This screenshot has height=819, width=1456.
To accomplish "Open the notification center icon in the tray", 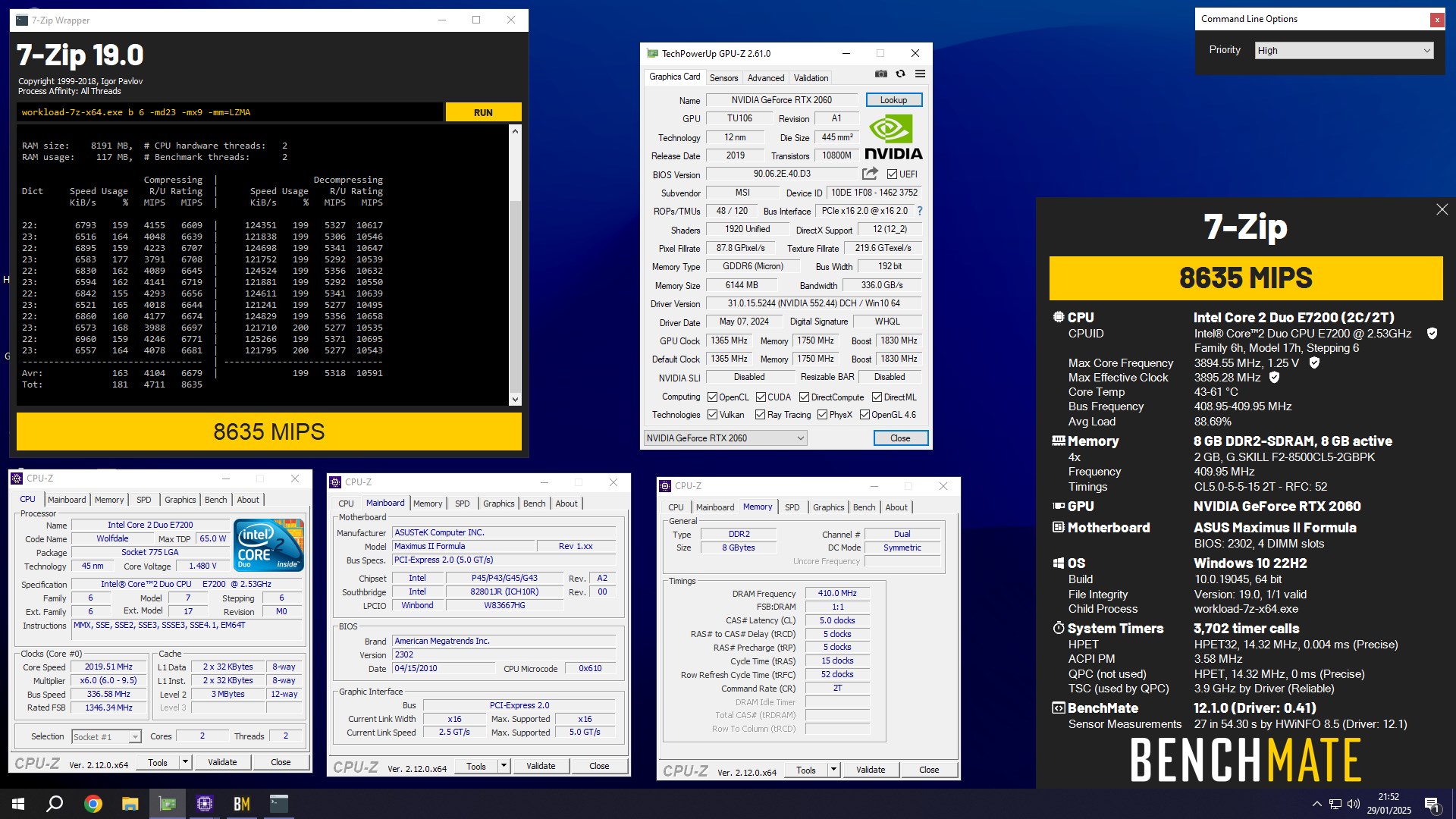I will [1432, 805].
